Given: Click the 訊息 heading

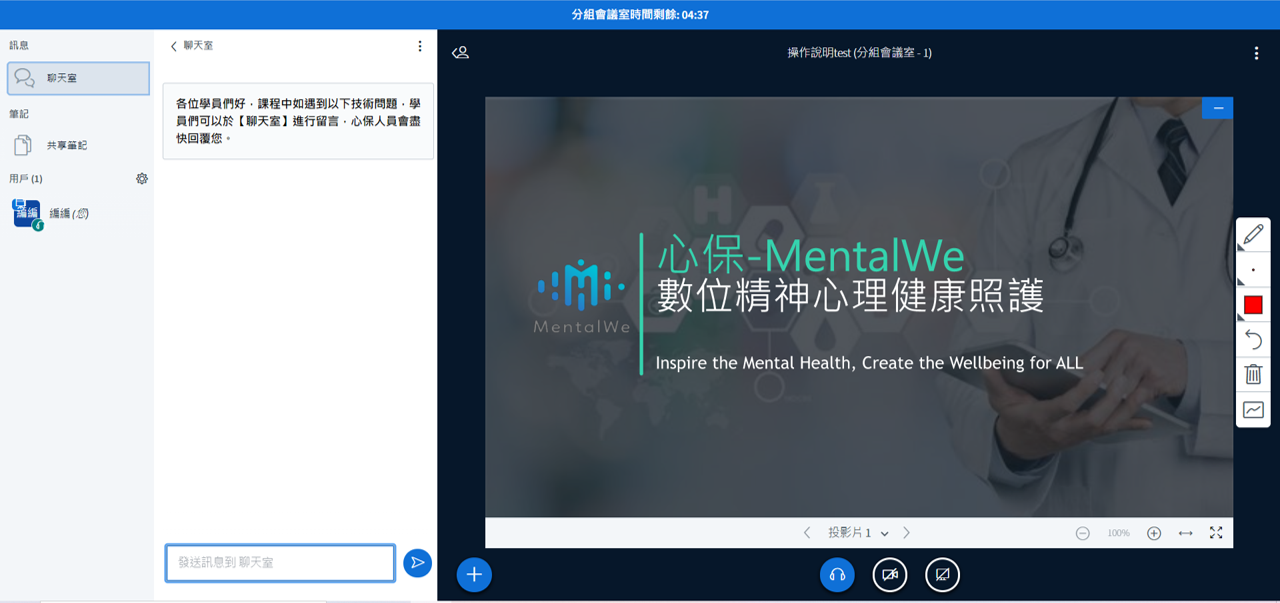Looking at the screenshot, I should [x=19, y=46].
